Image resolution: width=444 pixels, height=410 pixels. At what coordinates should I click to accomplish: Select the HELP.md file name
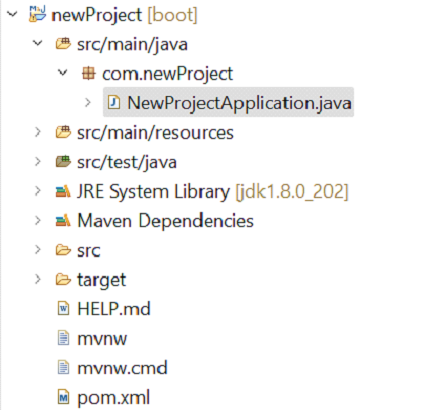coord(114,309)
